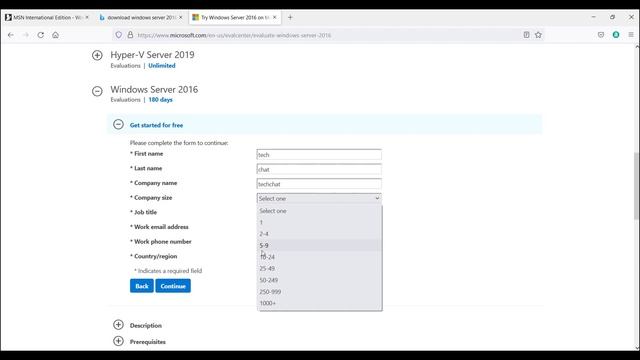The image size is (640, 360).
Task: Choose company size 50-249
Action: tap(320, 280)
